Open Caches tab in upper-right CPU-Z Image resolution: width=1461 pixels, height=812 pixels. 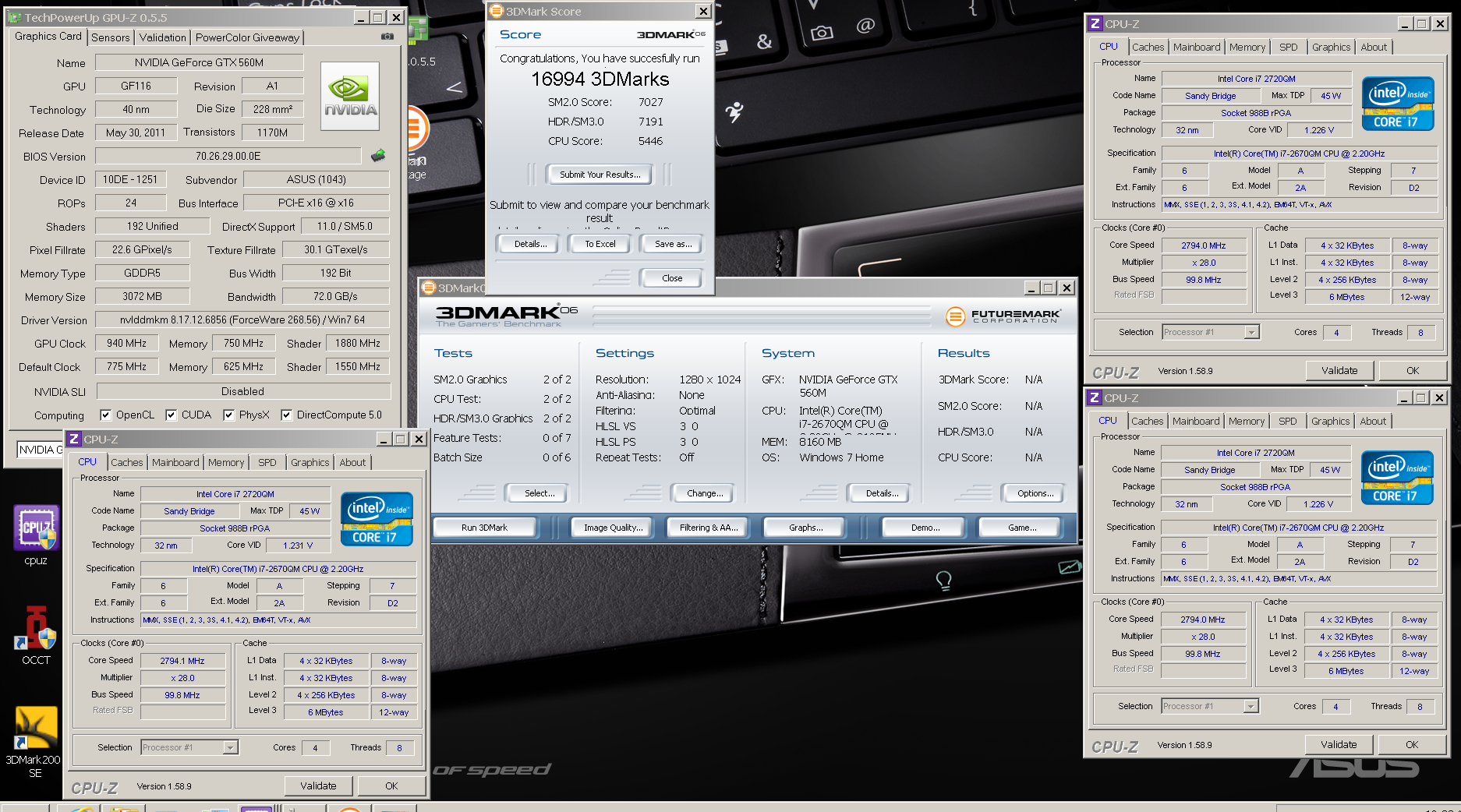coord(1148,47)
